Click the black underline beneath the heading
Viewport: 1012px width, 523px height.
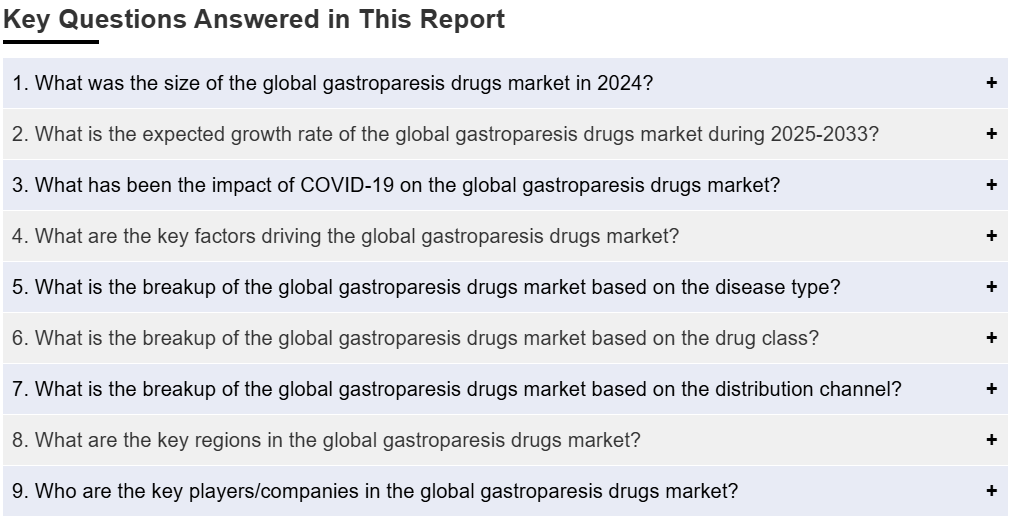[51, 42]
